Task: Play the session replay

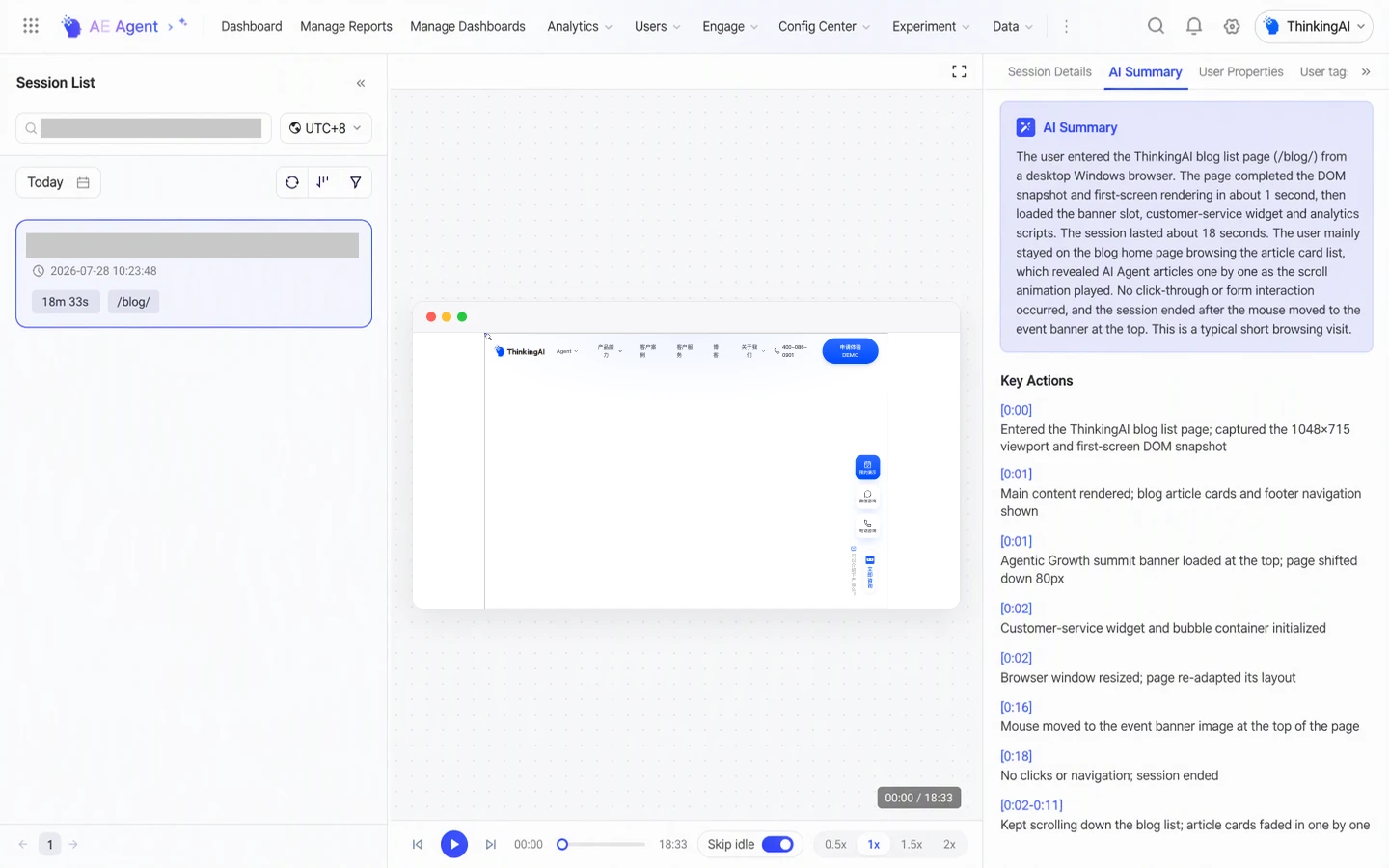Action: (454, 845)
